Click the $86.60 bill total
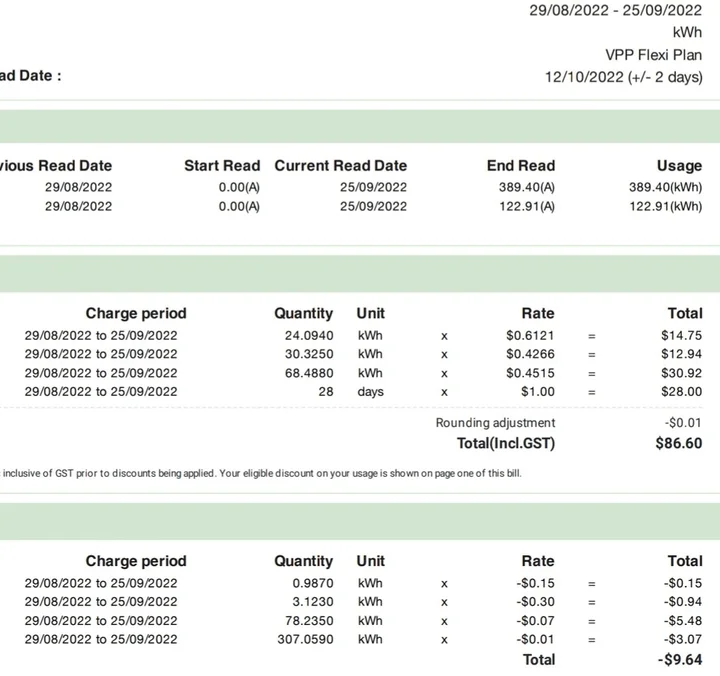Screen dimensions: 720x676 pos(678,443)
